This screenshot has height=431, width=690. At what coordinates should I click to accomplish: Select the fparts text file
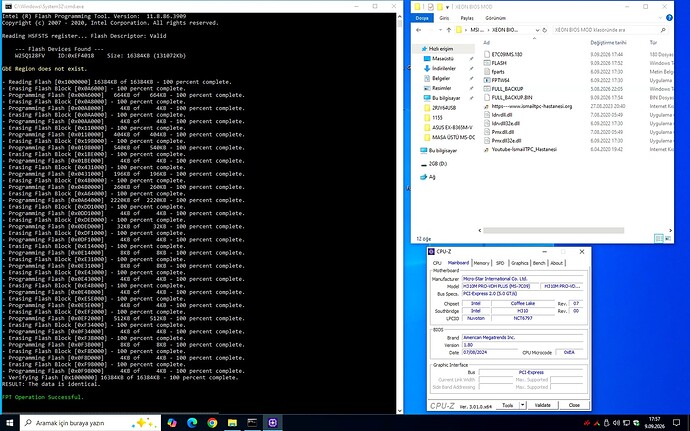point(498,72)
